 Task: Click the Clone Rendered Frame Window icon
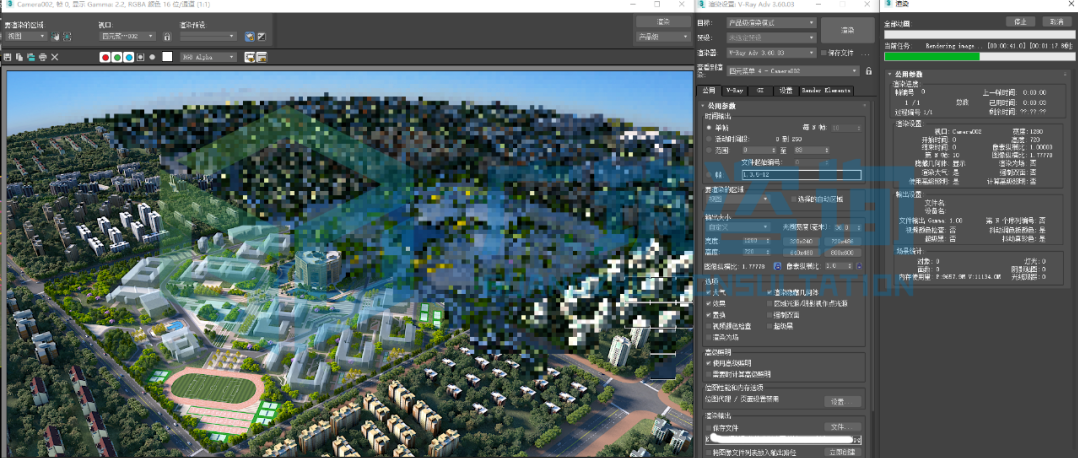point(31,57)
